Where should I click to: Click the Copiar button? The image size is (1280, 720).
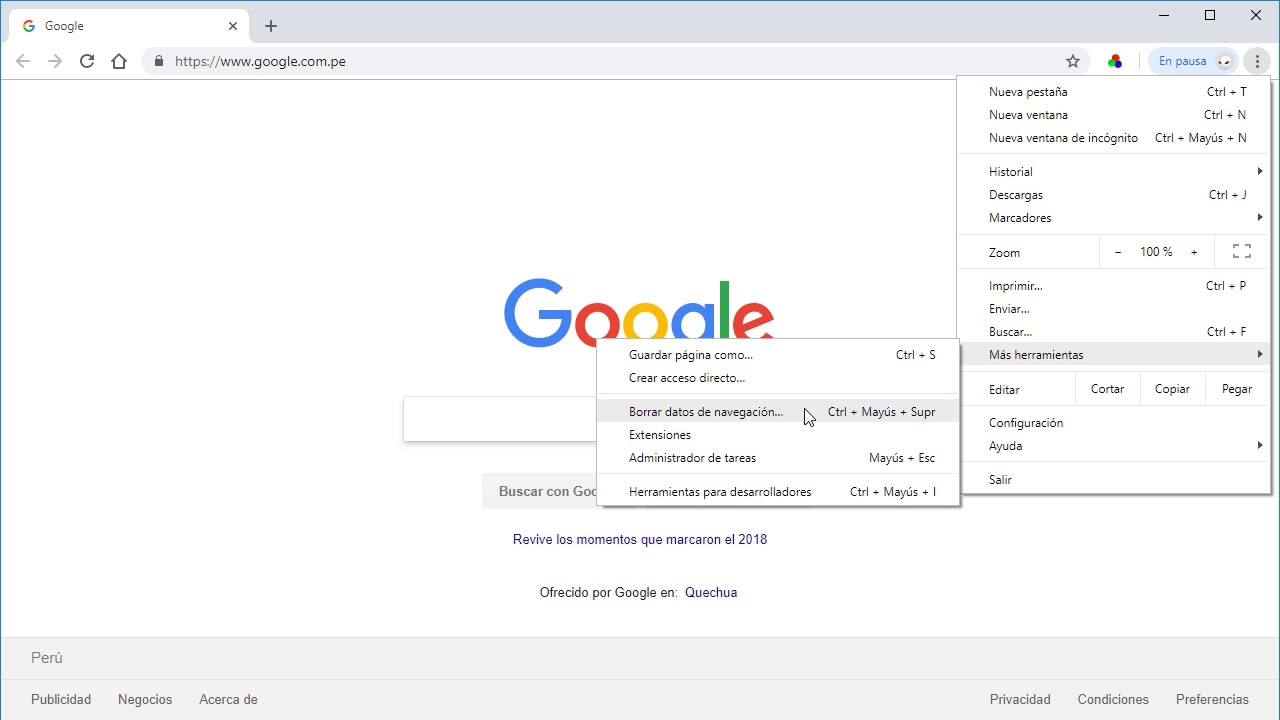(x=1172, y=389)
